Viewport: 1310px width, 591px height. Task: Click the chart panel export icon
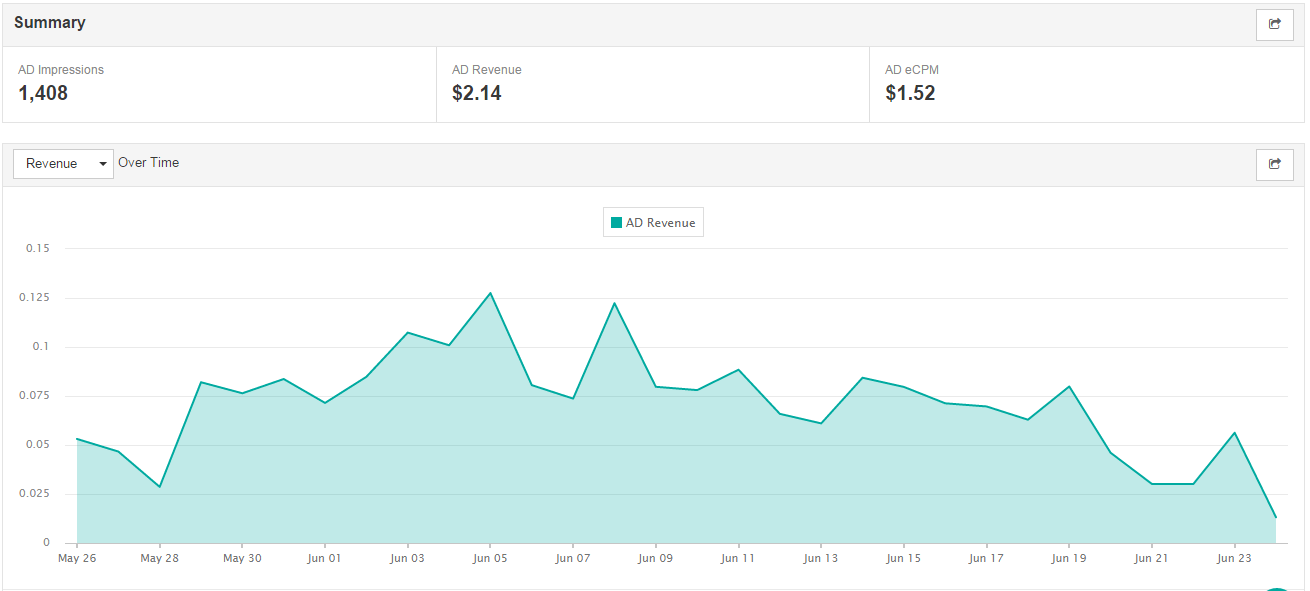(x=1274, y=164)
